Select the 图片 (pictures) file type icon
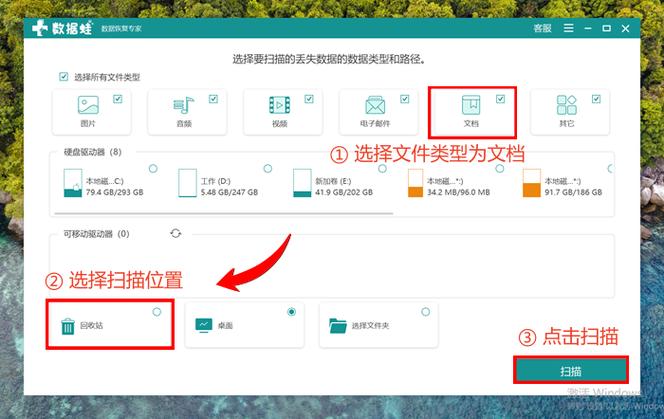Screen dimensions: 664x419 tap(88, 105)
